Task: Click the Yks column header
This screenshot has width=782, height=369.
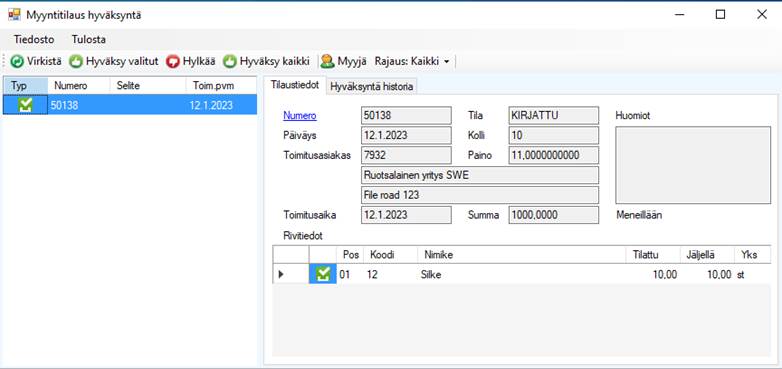Action: pos(752,255)
